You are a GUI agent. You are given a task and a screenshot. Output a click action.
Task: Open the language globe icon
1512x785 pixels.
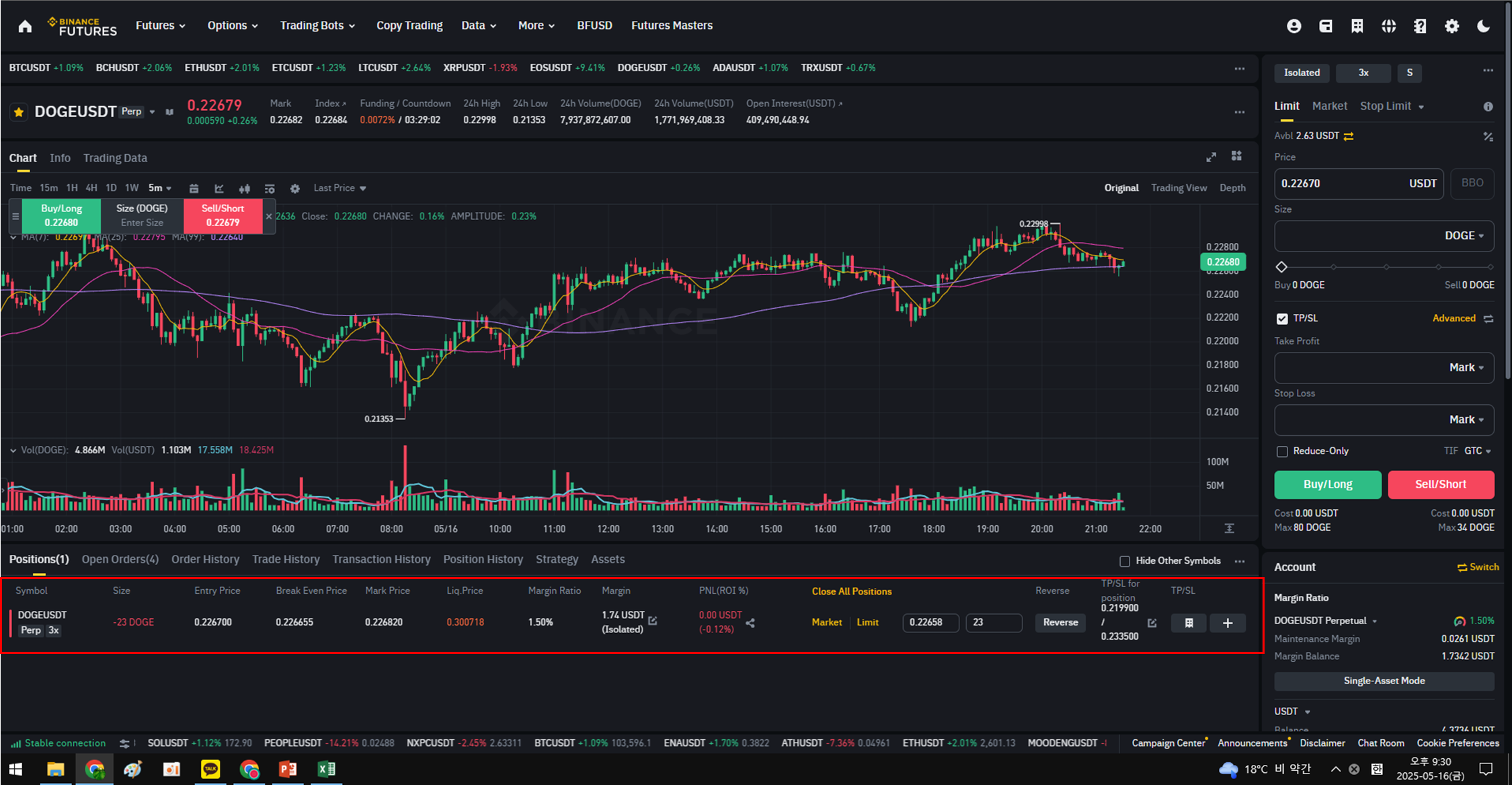pos(1388,26)
